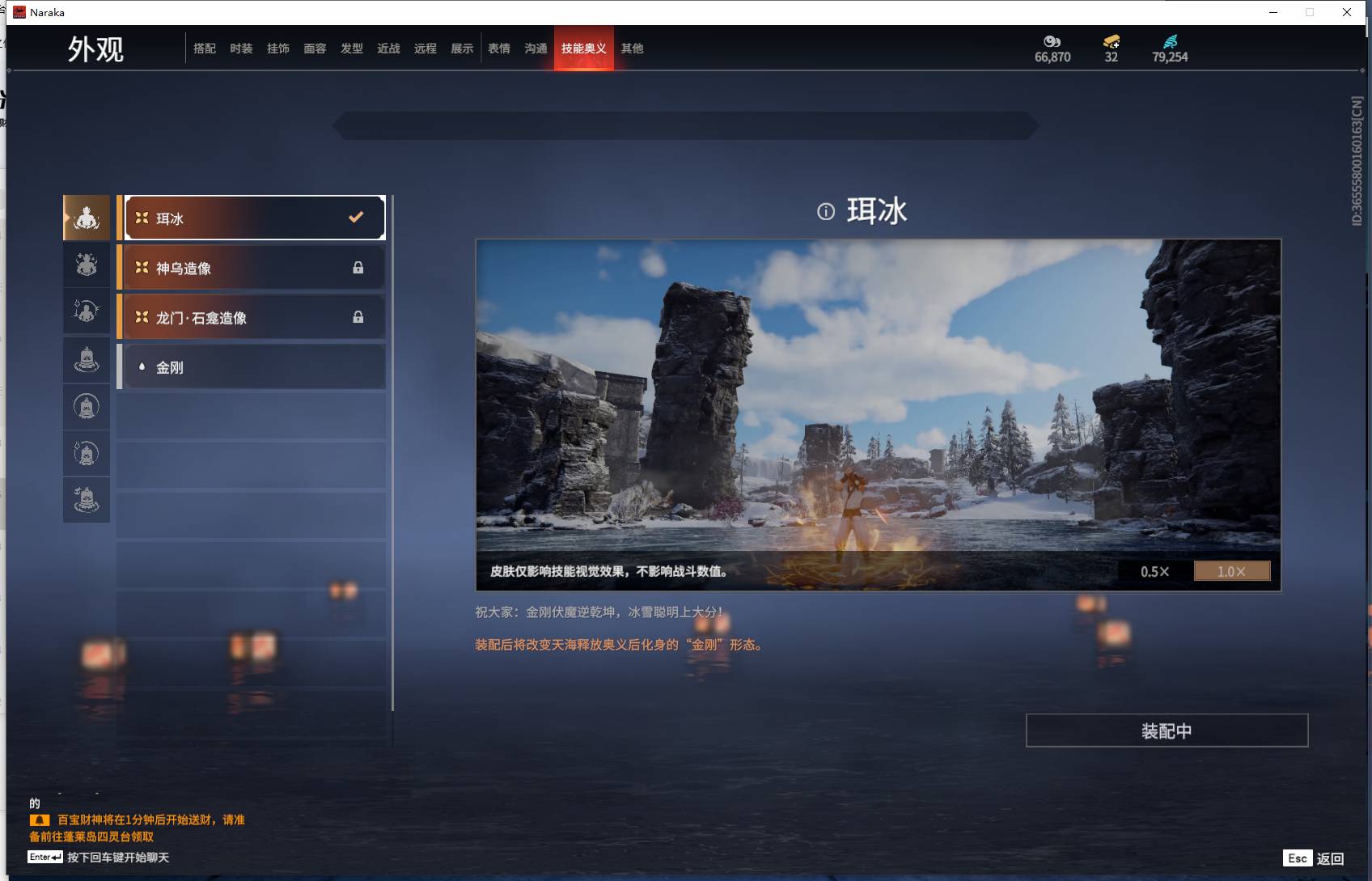Click the Enter chat hint key
The image size is (1372, 881).
(45, 857)
